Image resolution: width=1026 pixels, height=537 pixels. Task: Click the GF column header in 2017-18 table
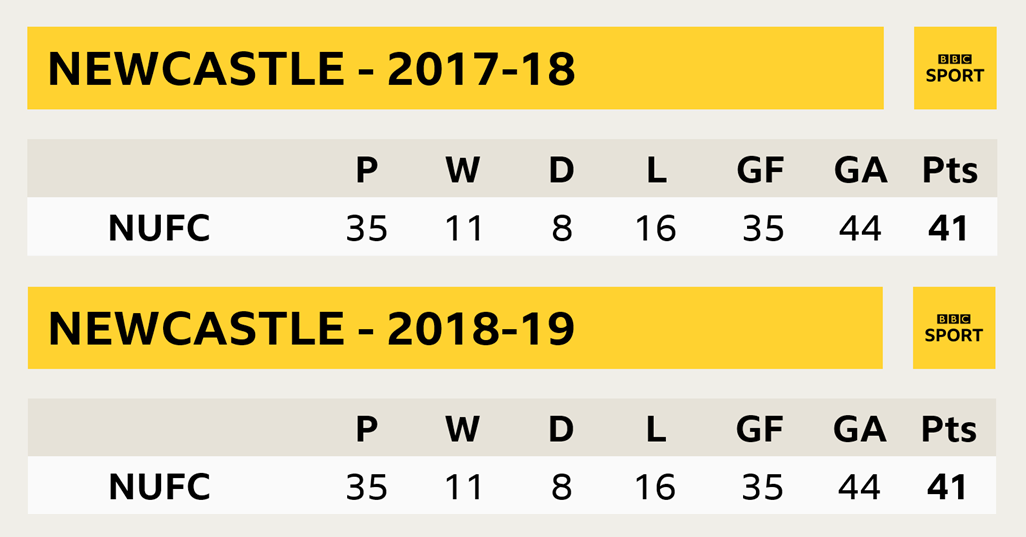pos(760,170)
